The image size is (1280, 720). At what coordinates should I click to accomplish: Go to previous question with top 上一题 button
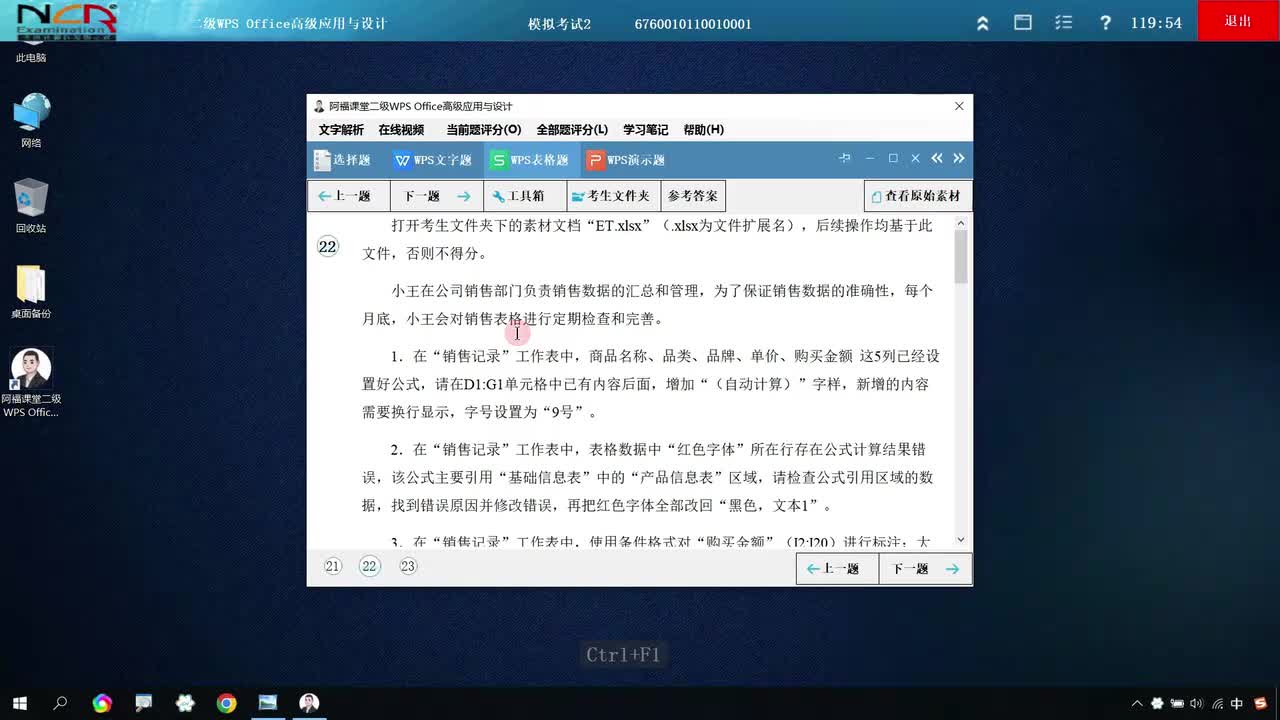[349, 196]
